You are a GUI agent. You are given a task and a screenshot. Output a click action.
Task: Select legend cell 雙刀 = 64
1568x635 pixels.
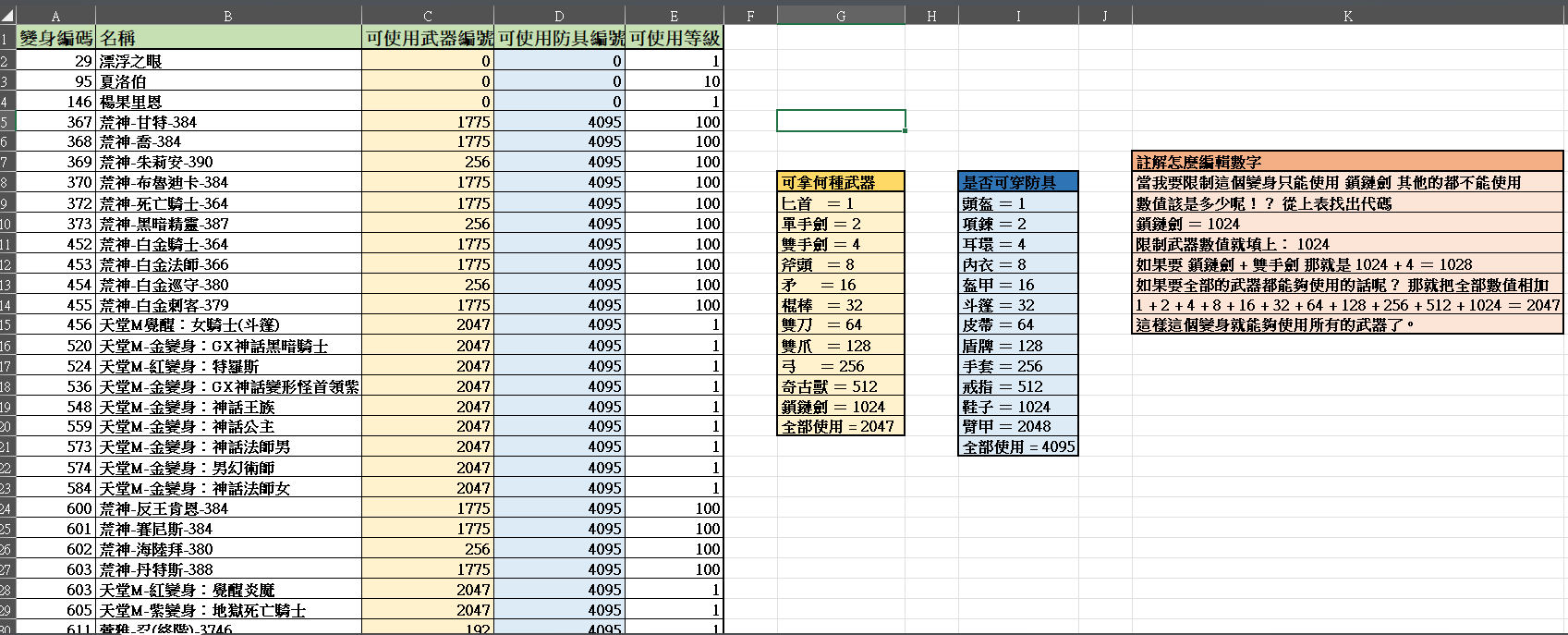[841, 325]
